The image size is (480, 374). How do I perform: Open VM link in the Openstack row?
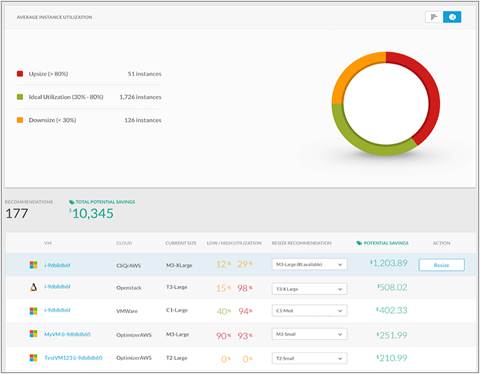[57, 286]
